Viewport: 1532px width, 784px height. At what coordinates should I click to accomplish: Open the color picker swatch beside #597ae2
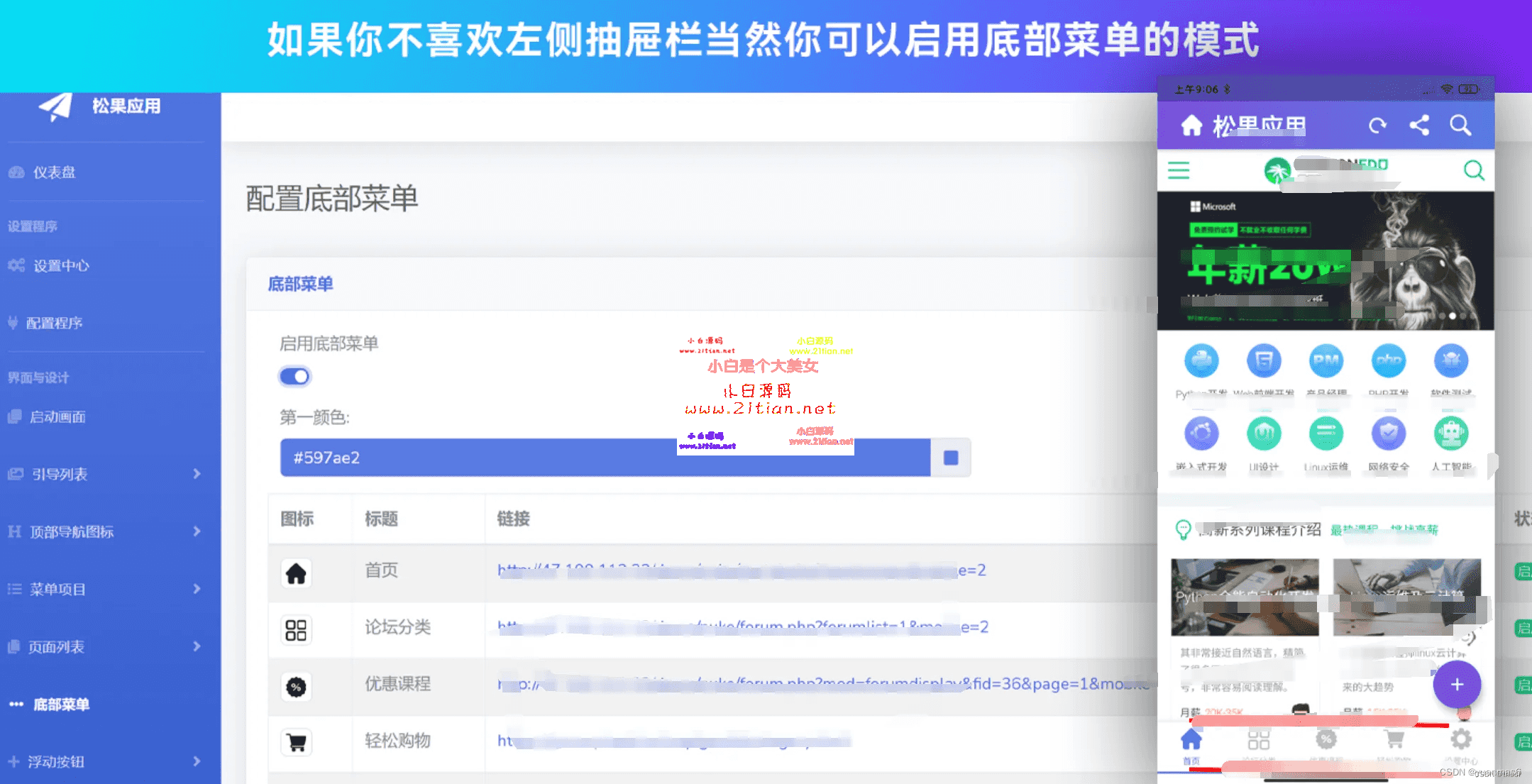pos(951,458)
